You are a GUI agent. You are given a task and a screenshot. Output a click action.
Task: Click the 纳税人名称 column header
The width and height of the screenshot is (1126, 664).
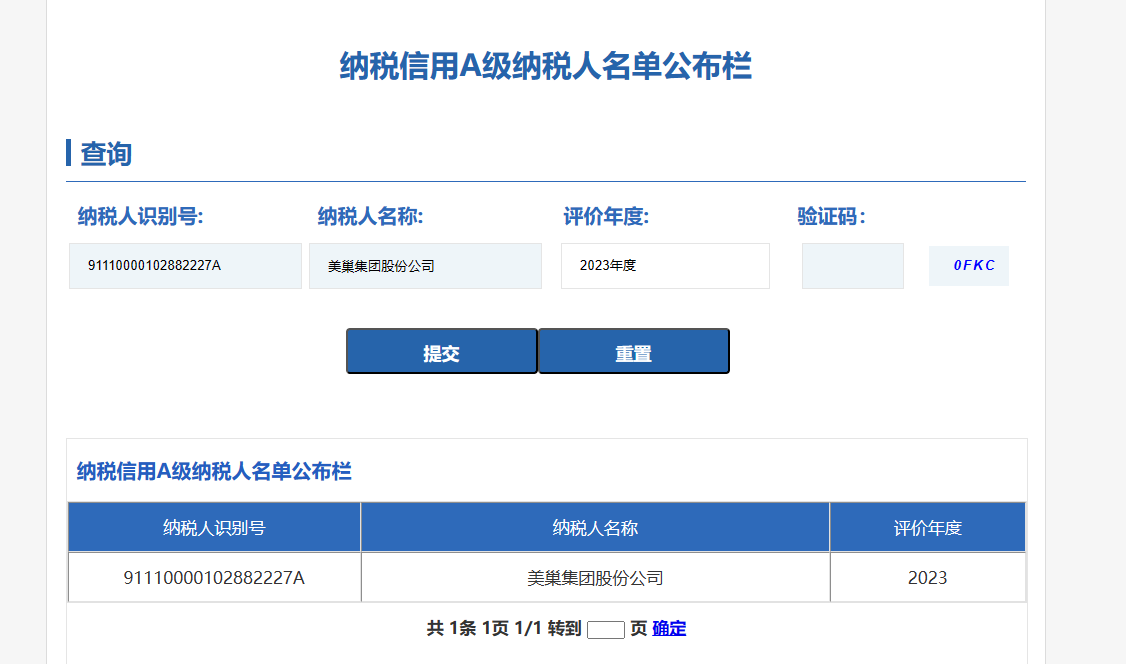coord(595,525)
